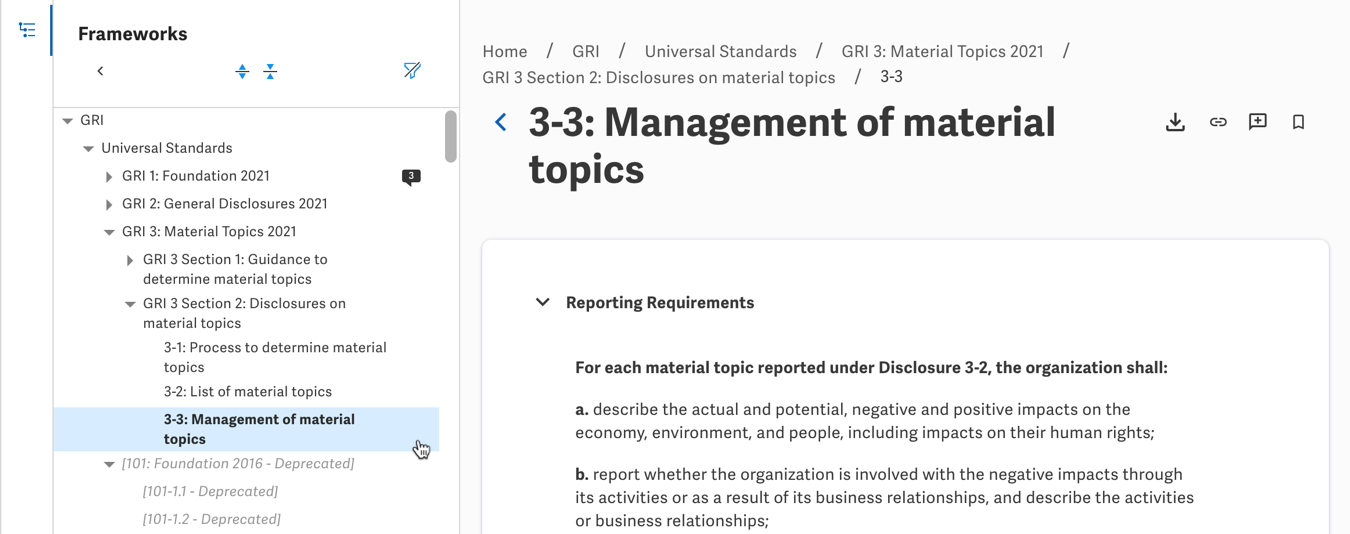Go to GRI 3: Material Topics 2021 breadcrumb
The width and height of the screenshot is (1350, 534).
tap(943, 51)
